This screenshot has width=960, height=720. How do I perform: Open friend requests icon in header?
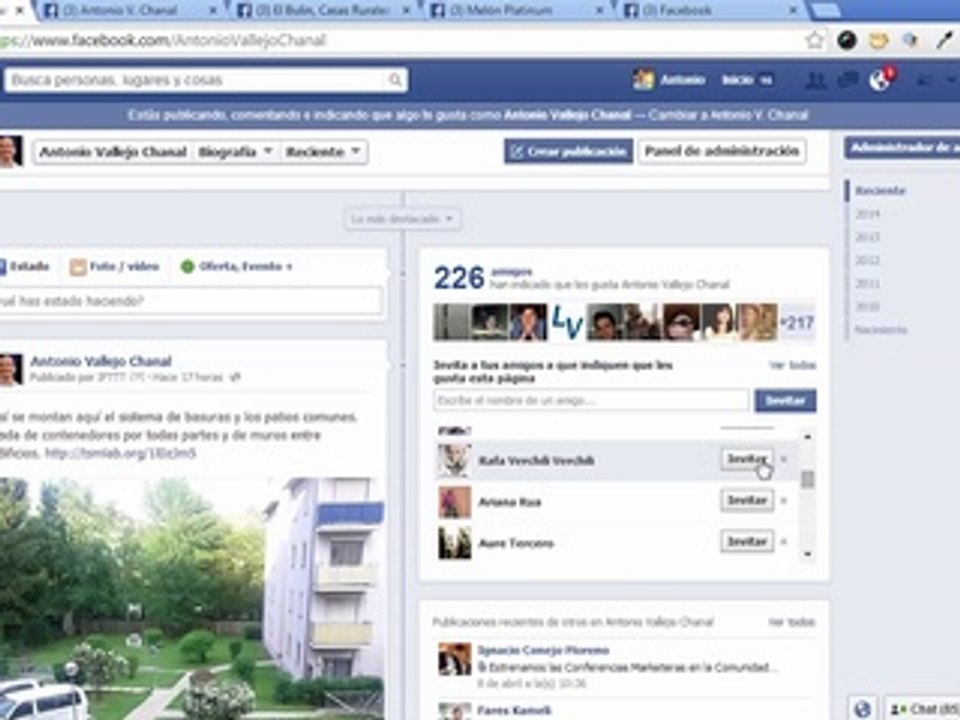point(814,80)
